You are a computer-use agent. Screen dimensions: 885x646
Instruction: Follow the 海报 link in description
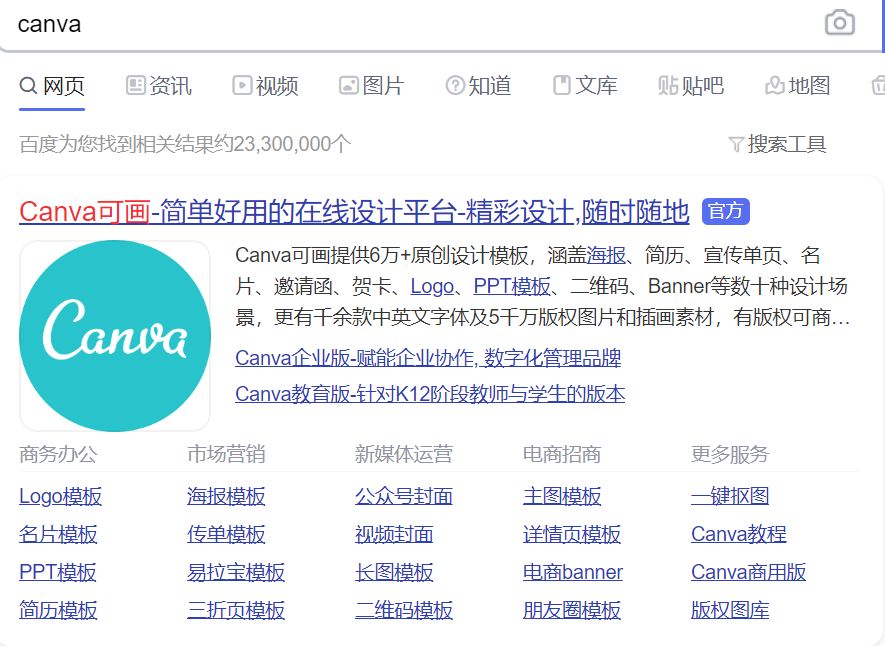point(606,256)
